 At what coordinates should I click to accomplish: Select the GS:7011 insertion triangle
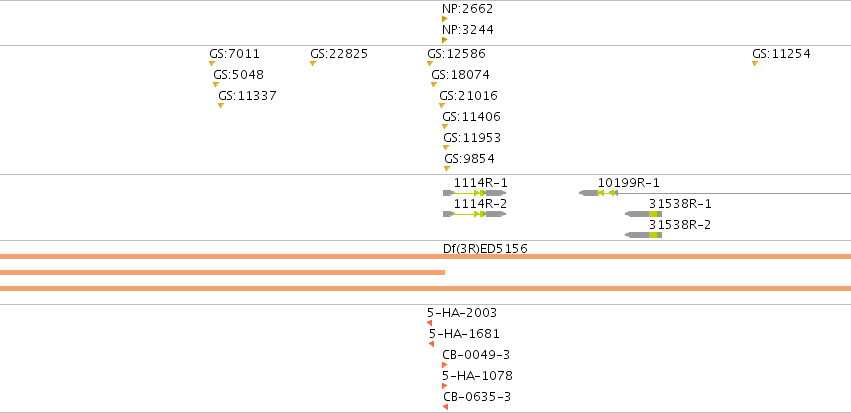pos(212,63)
